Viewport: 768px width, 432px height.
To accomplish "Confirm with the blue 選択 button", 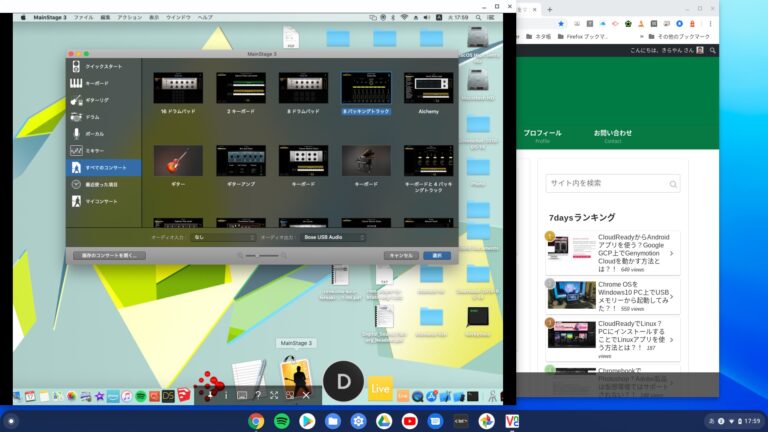I will click(437, 256).
